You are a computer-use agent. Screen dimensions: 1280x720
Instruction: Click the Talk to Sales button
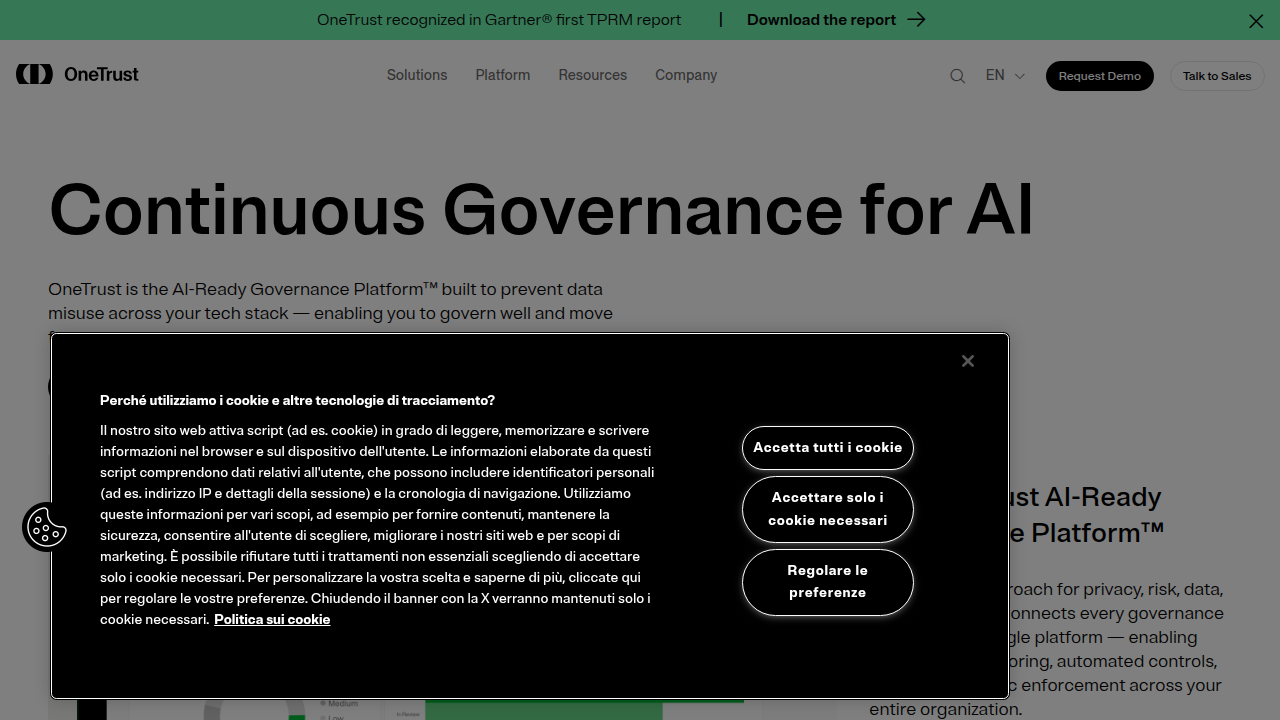pyautogui.click(x=1217, y=76)
